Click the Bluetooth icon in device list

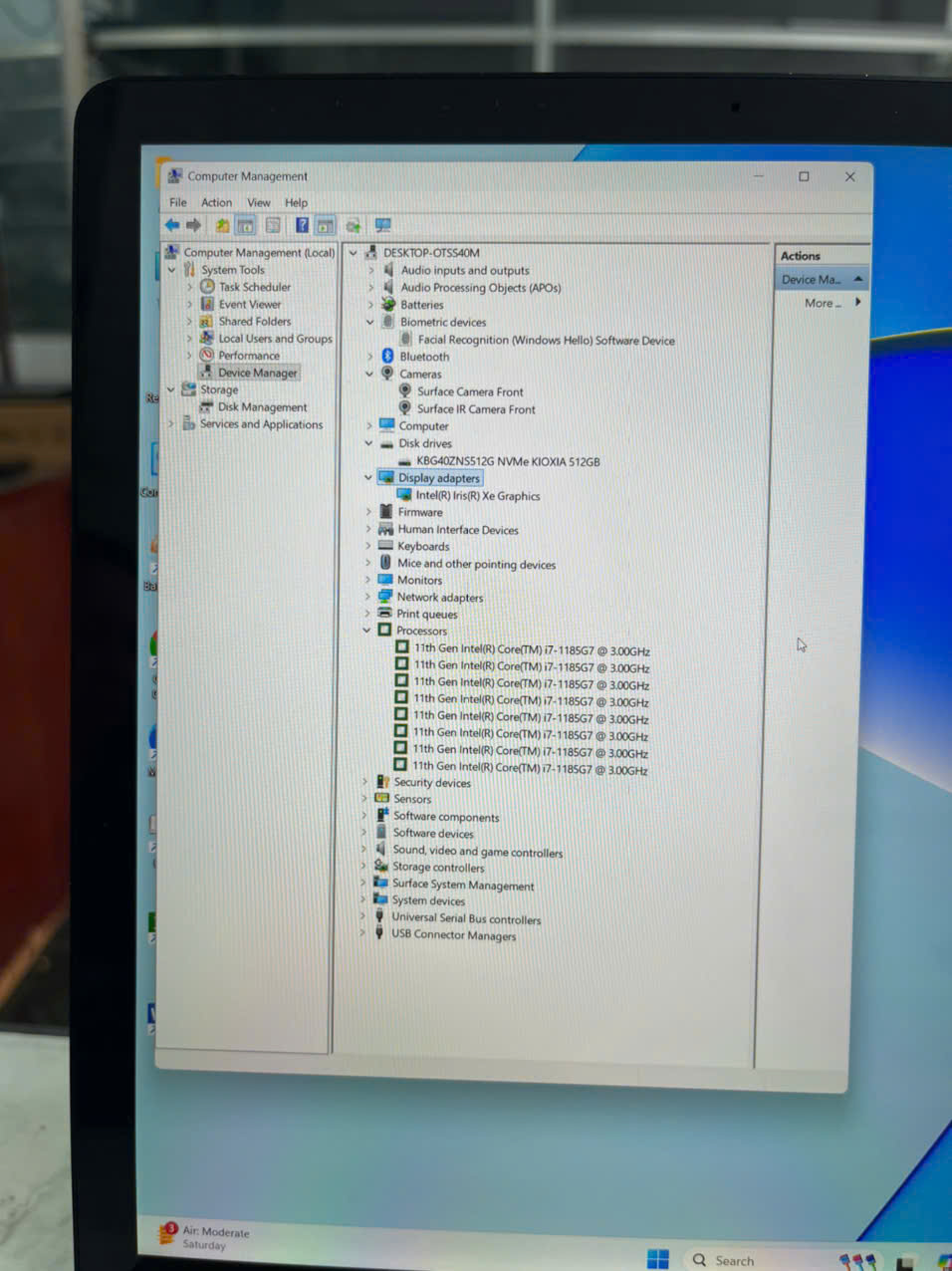click(387, 357)
